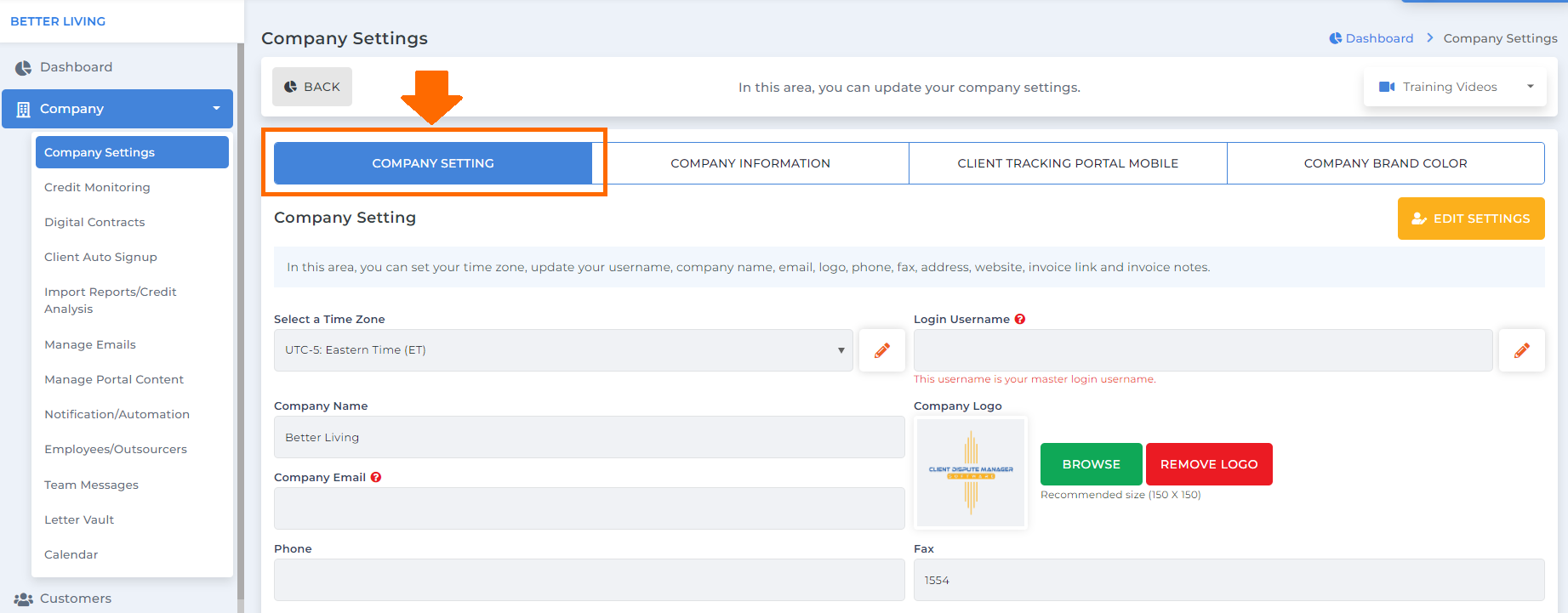
Task: Click help icon next to Login Username
Action: (x=1020, y=320)
